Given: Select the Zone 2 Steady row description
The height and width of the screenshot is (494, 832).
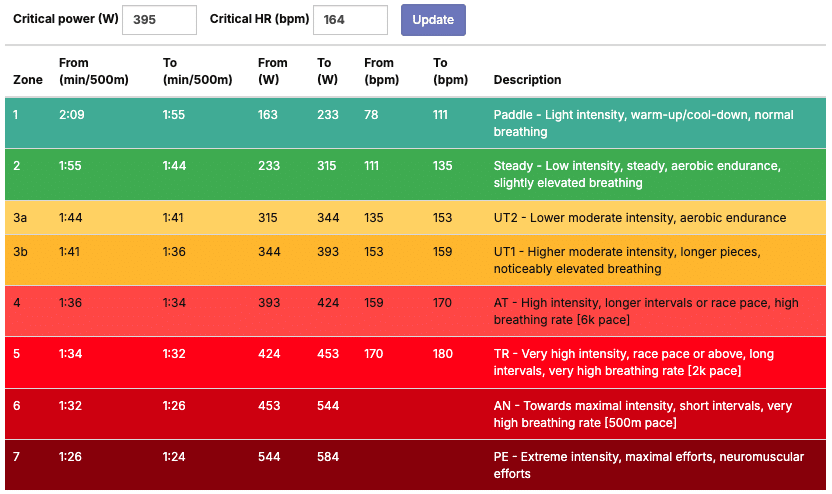Looking at the screenshot, I should pos(637,174).
